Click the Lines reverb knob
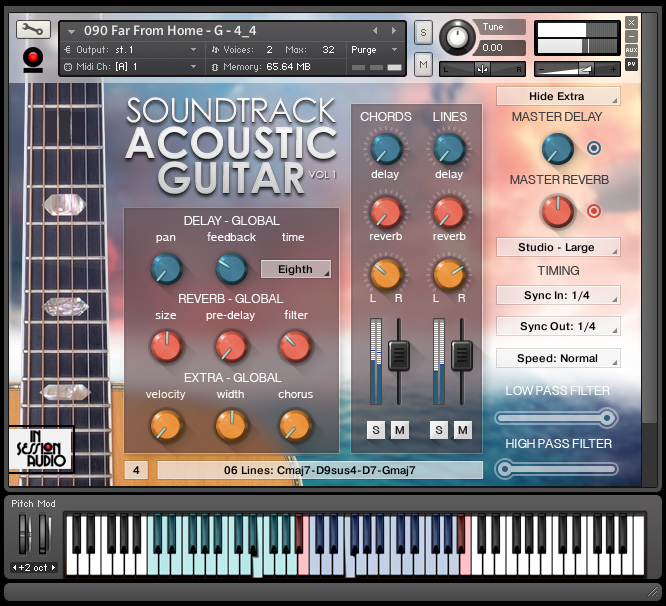Screen dimensions: 666x606 point(449,212)
